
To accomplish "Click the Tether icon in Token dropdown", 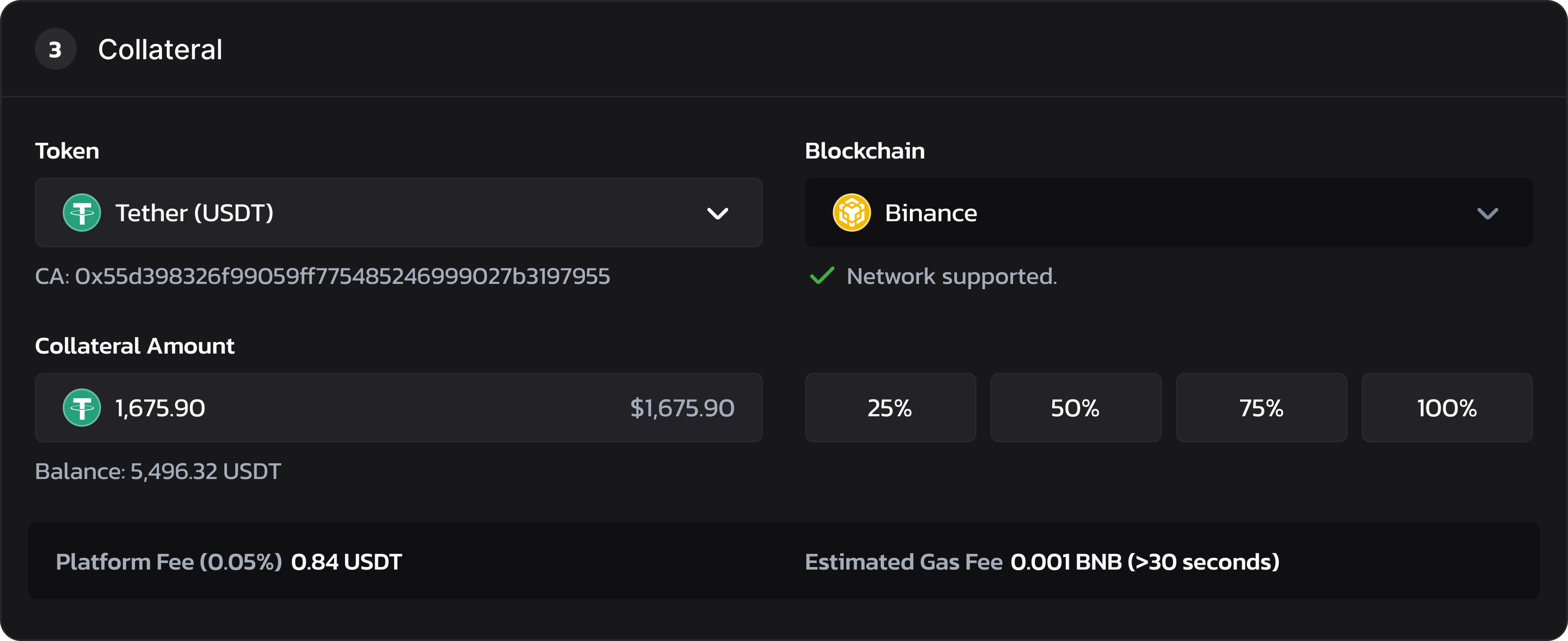I will 81,213.
